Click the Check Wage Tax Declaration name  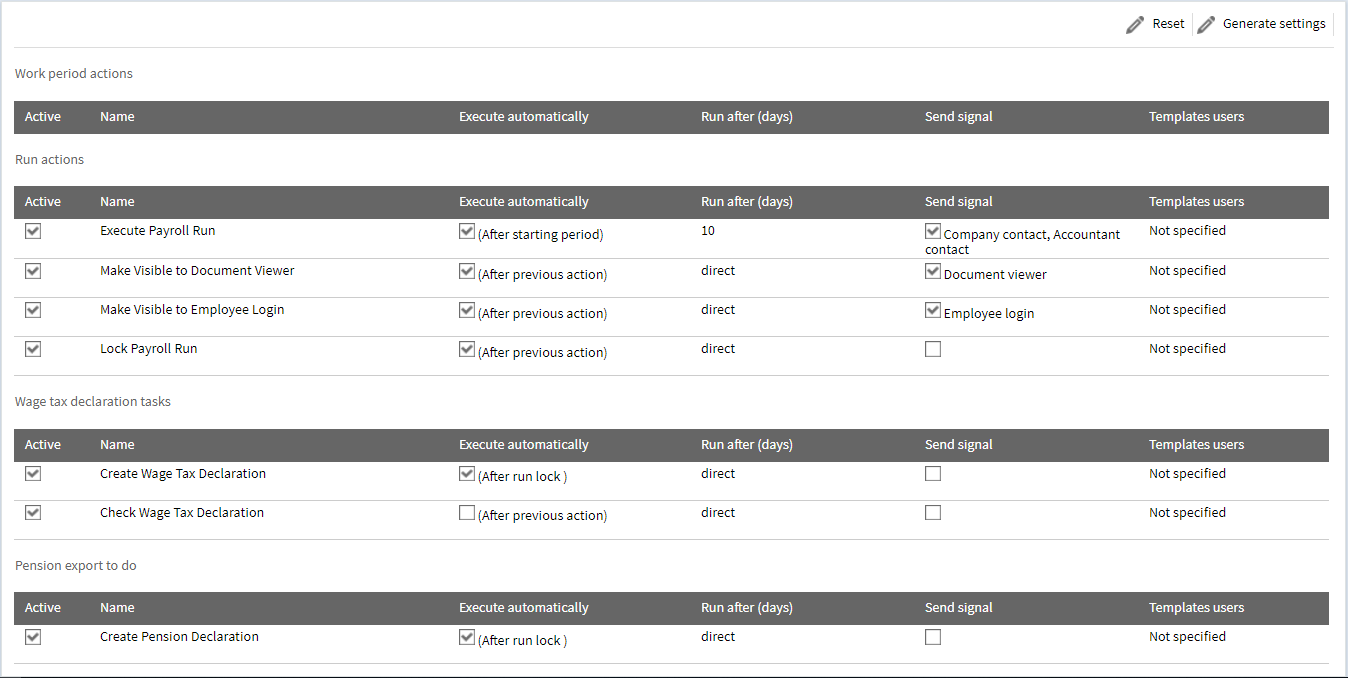182,513
